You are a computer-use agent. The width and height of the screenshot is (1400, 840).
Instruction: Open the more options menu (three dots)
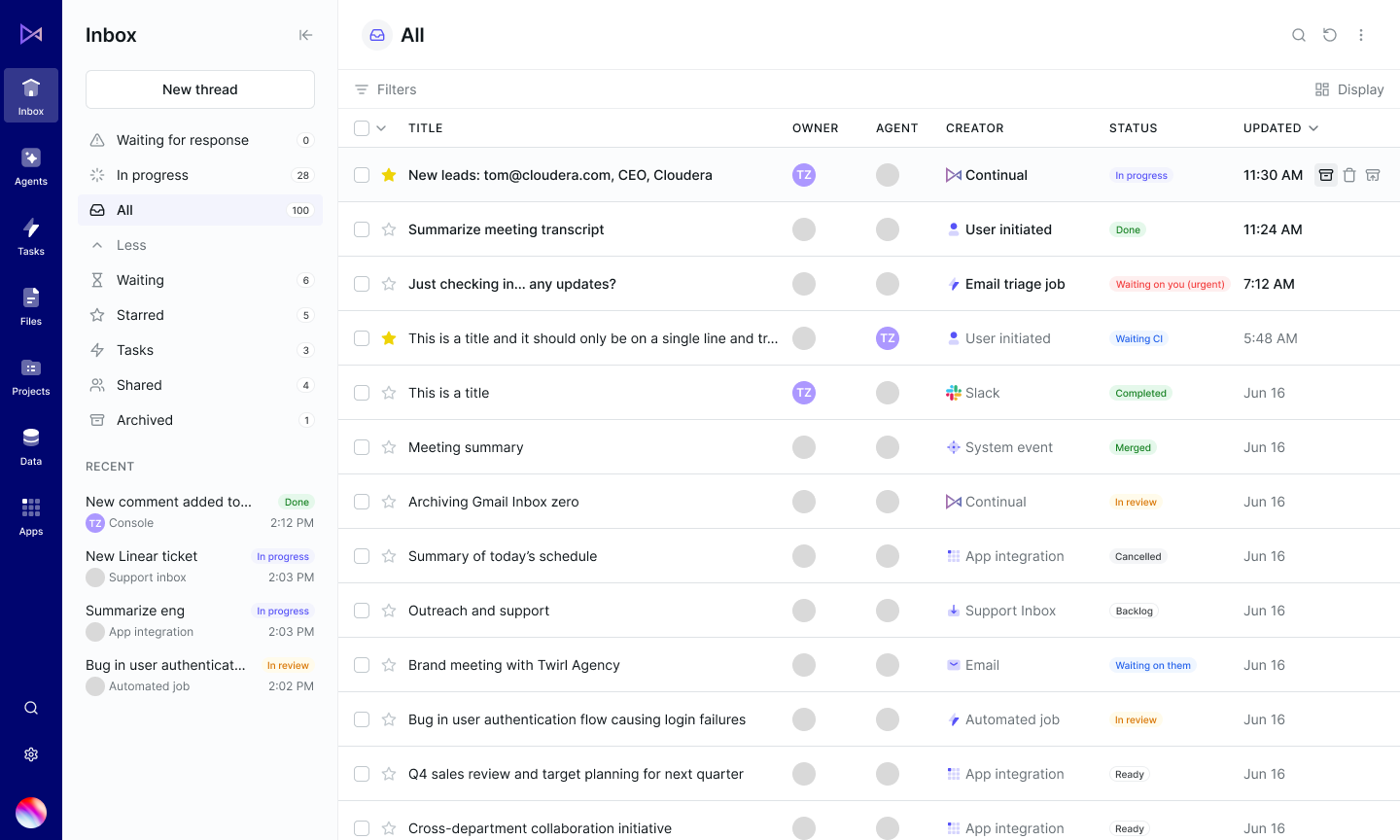coord(1361,35)
